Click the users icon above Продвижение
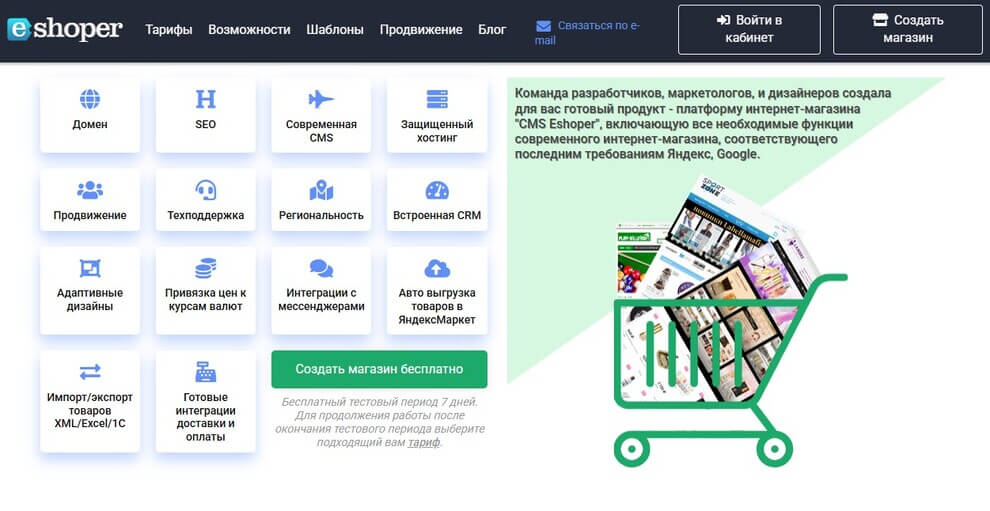Image resolution: width=990 pixels, height=511 pixels. click(90, 190)
